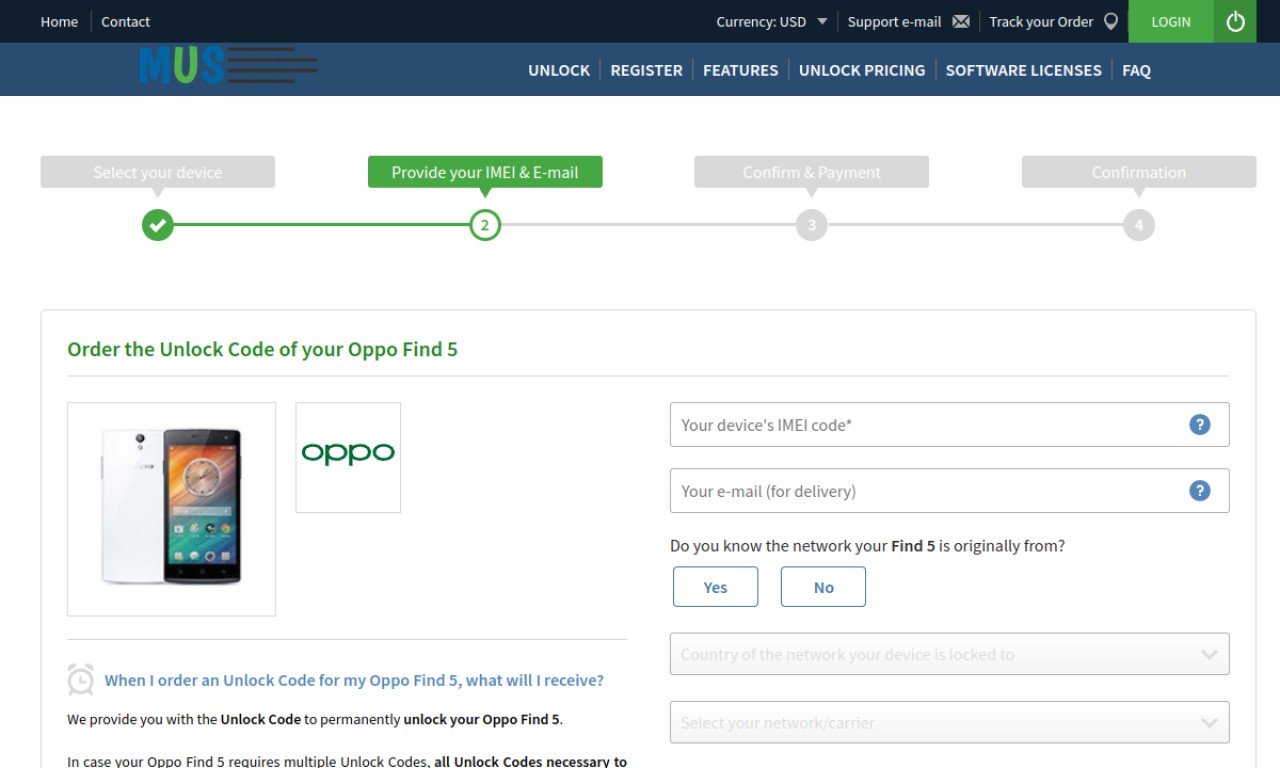Open the FAQ menu item

[x=1136, y=70]
